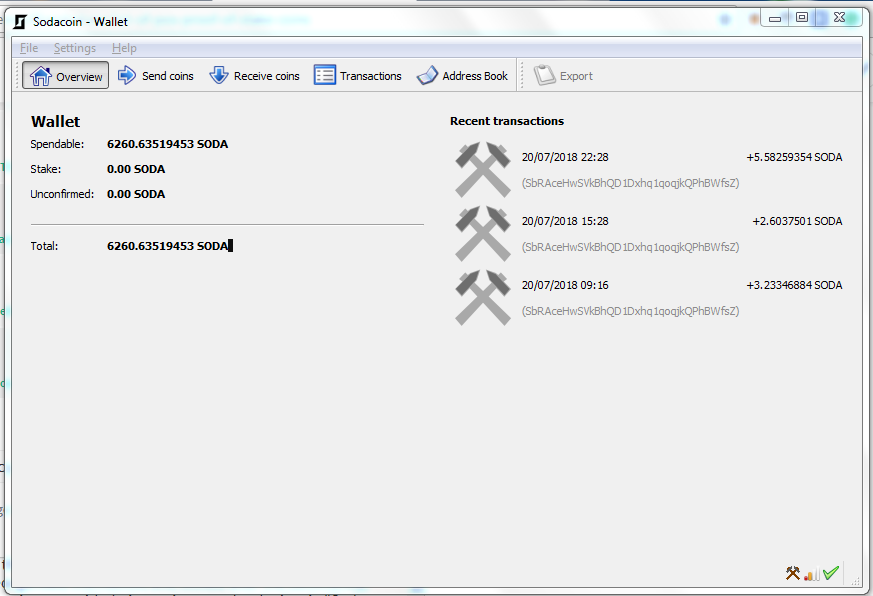Viewport: 873px width, 596px height.
Task: Minimize the Sodacoin wallet window
Action: (775, 19)
